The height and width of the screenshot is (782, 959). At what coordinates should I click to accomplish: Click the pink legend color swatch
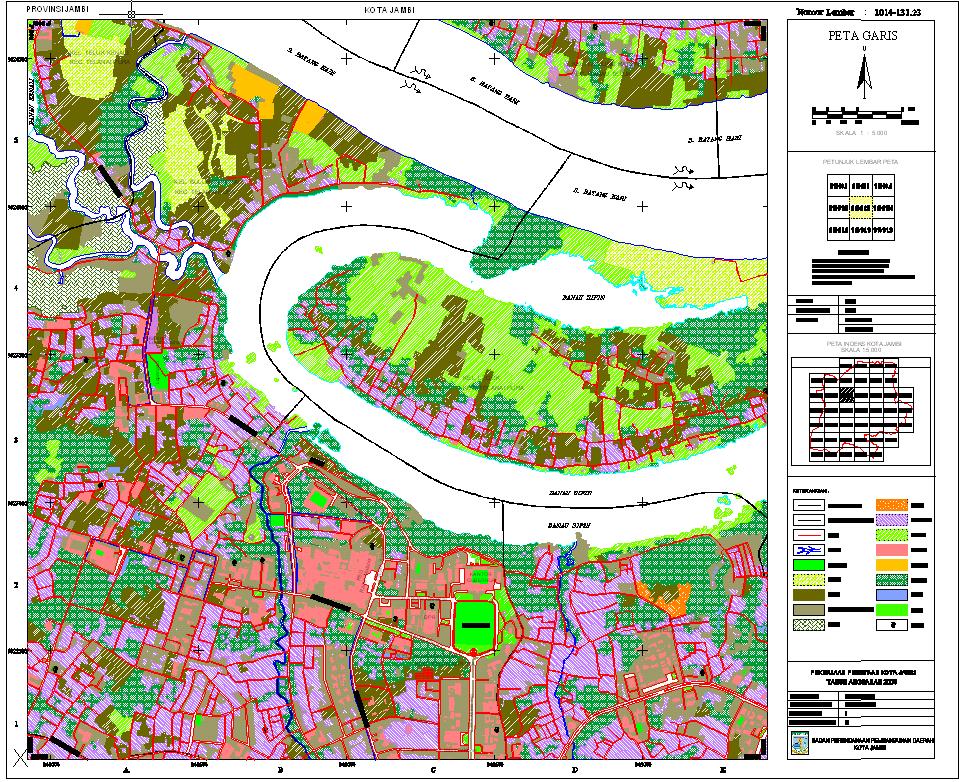click(x=892, y=550)
